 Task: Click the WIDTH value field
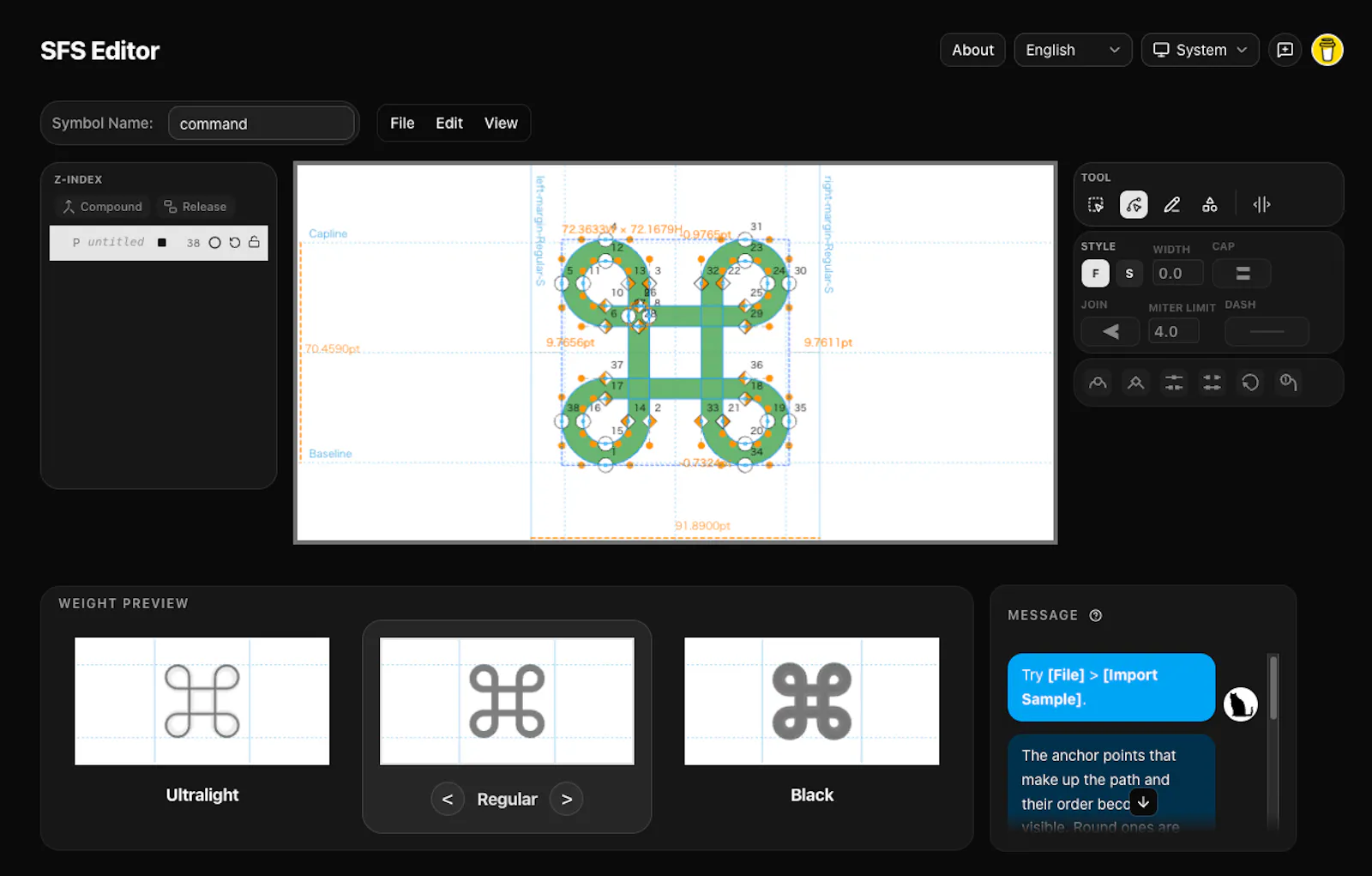(1177, 274)
